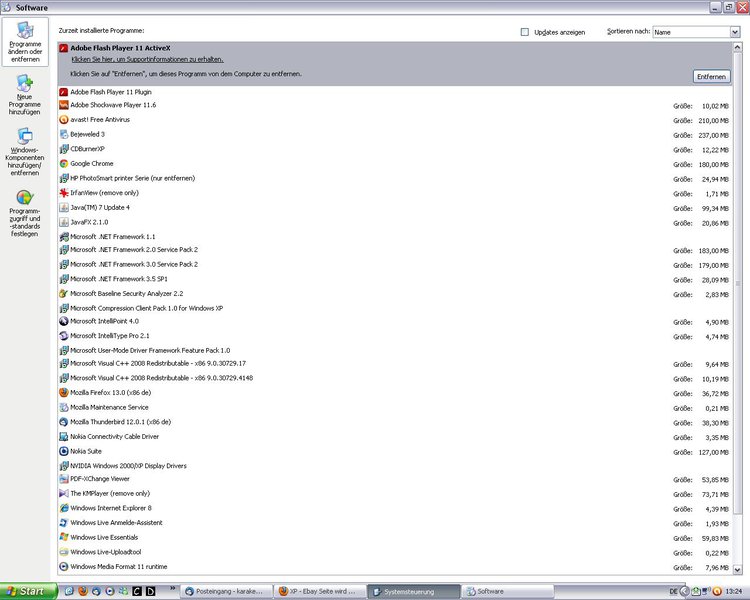The width and height of the screenshot is (750, 600).
Task: Select 'Windows Live-Uploadtool' entry
Action: pyautogui.click(x=395, y=552)
